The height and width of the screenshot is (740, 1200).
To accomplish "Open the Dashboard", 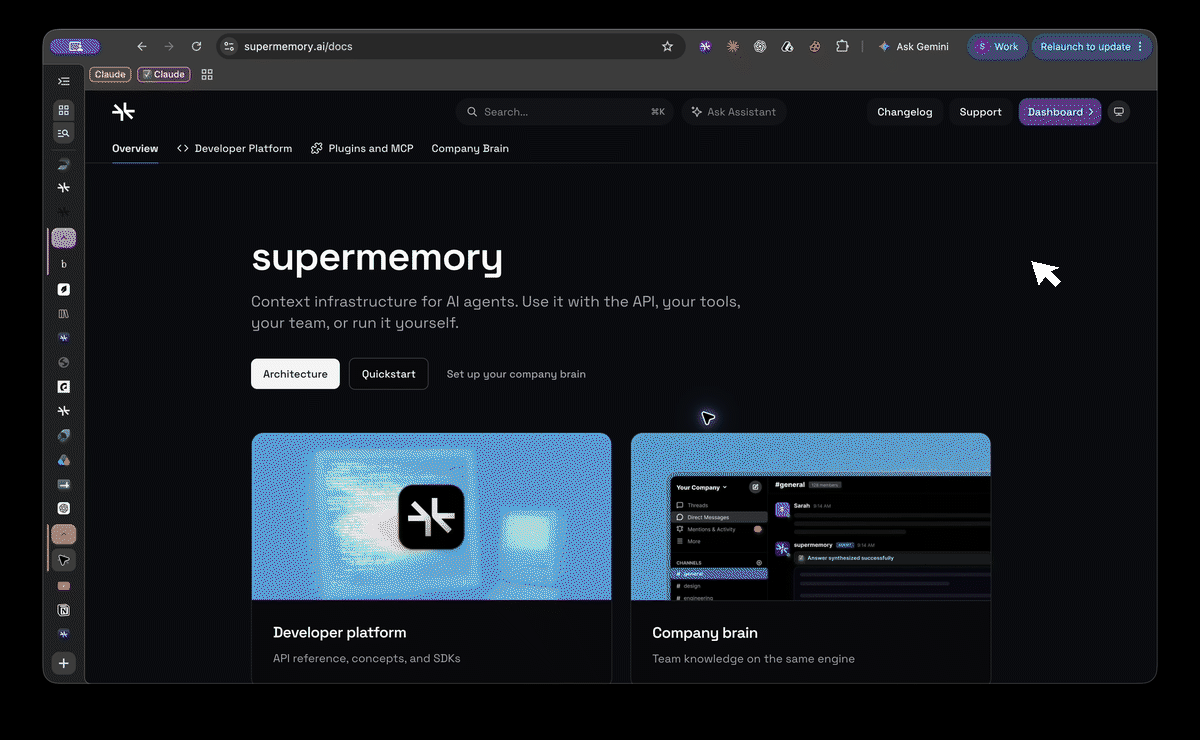I will point(1060,112).
